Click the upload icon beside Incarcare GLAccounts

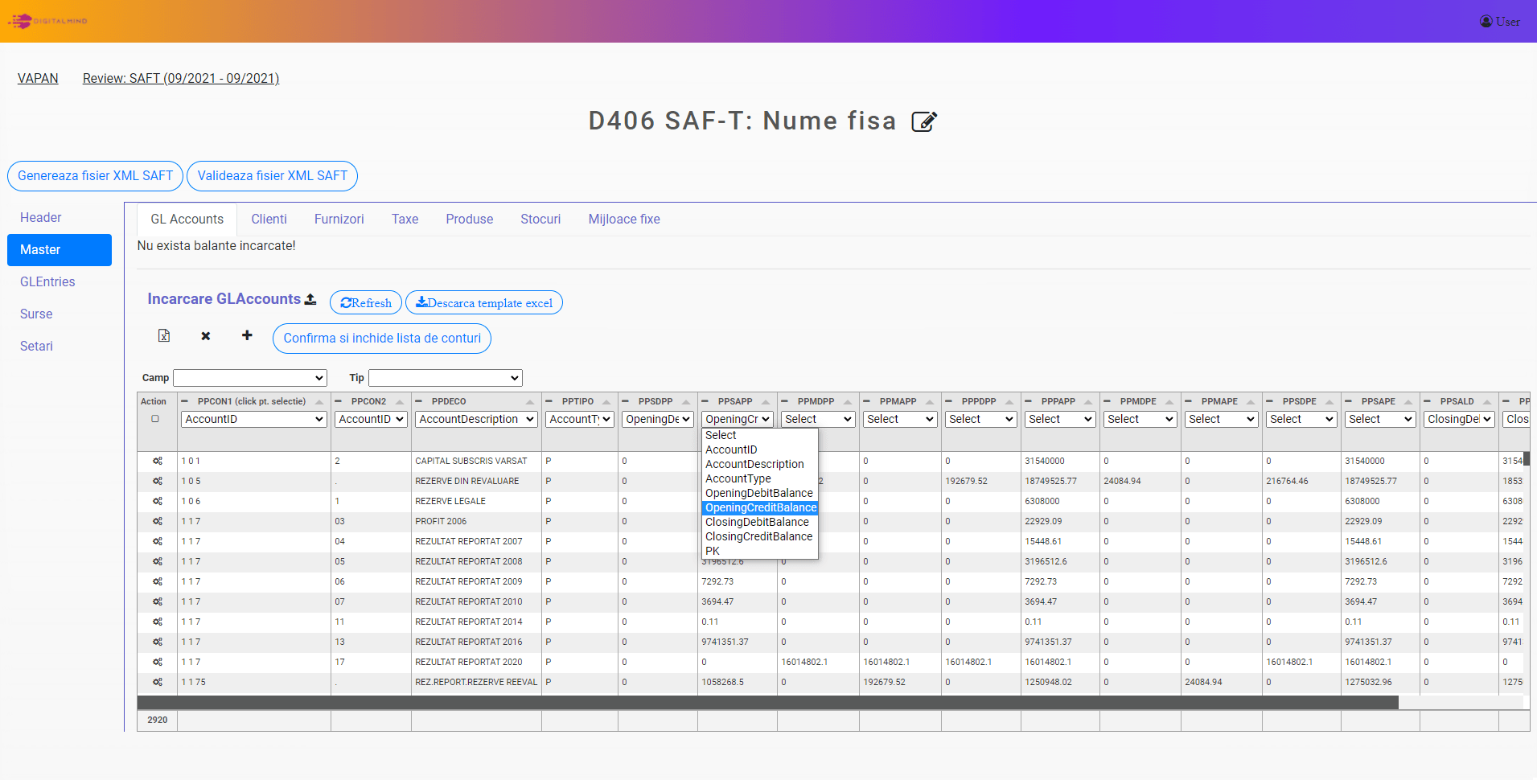click(x=310, y=299)
